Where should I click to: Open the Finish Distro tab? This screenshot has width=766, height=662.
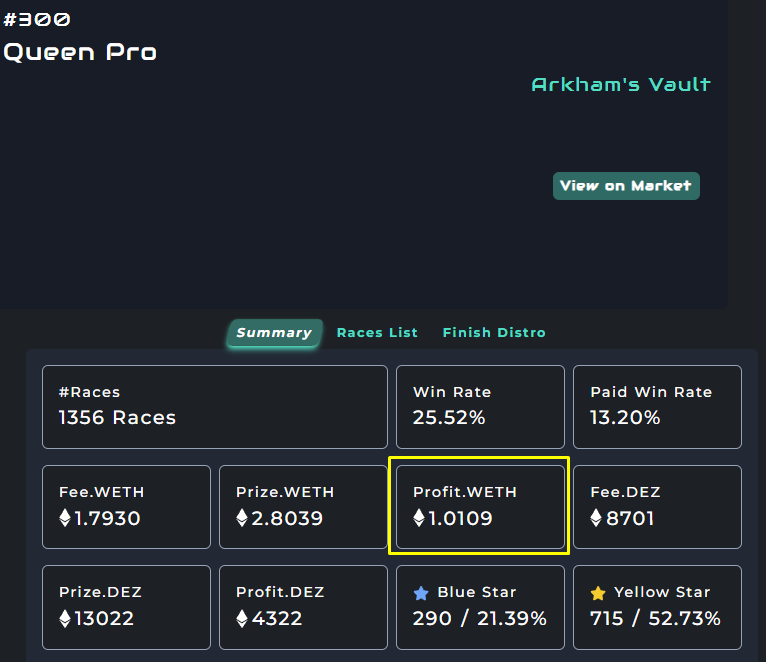pyautogui.click(x=494, y=333)
